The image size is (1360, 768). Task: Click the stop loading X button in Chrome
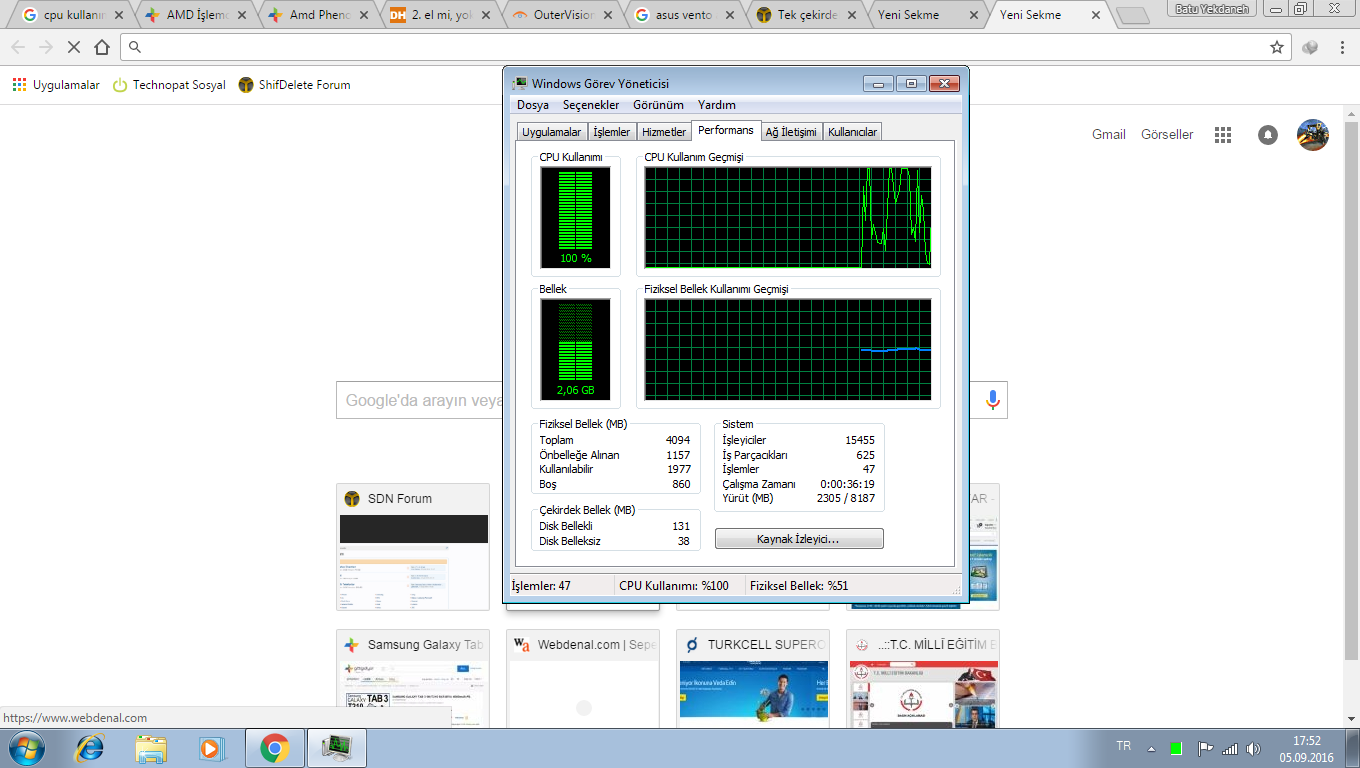[73, 47]
